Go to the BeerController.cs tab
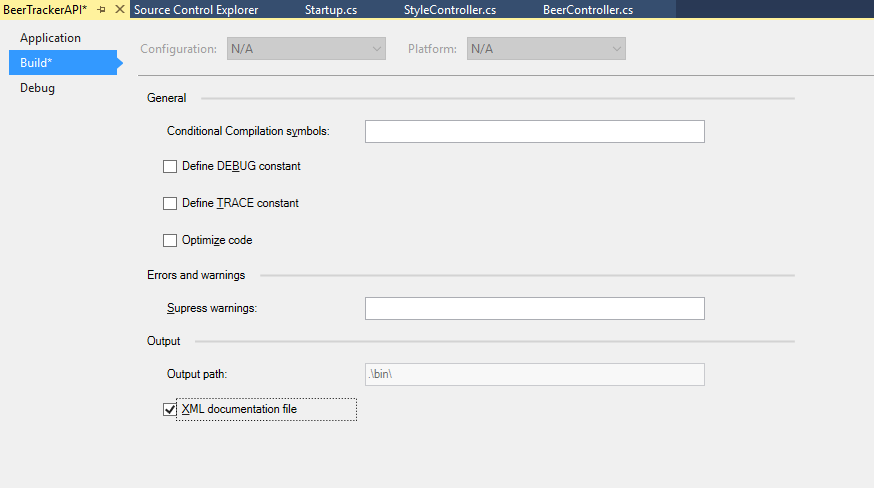The width and height of the screenshot is (874, 488). coord(587,10)
